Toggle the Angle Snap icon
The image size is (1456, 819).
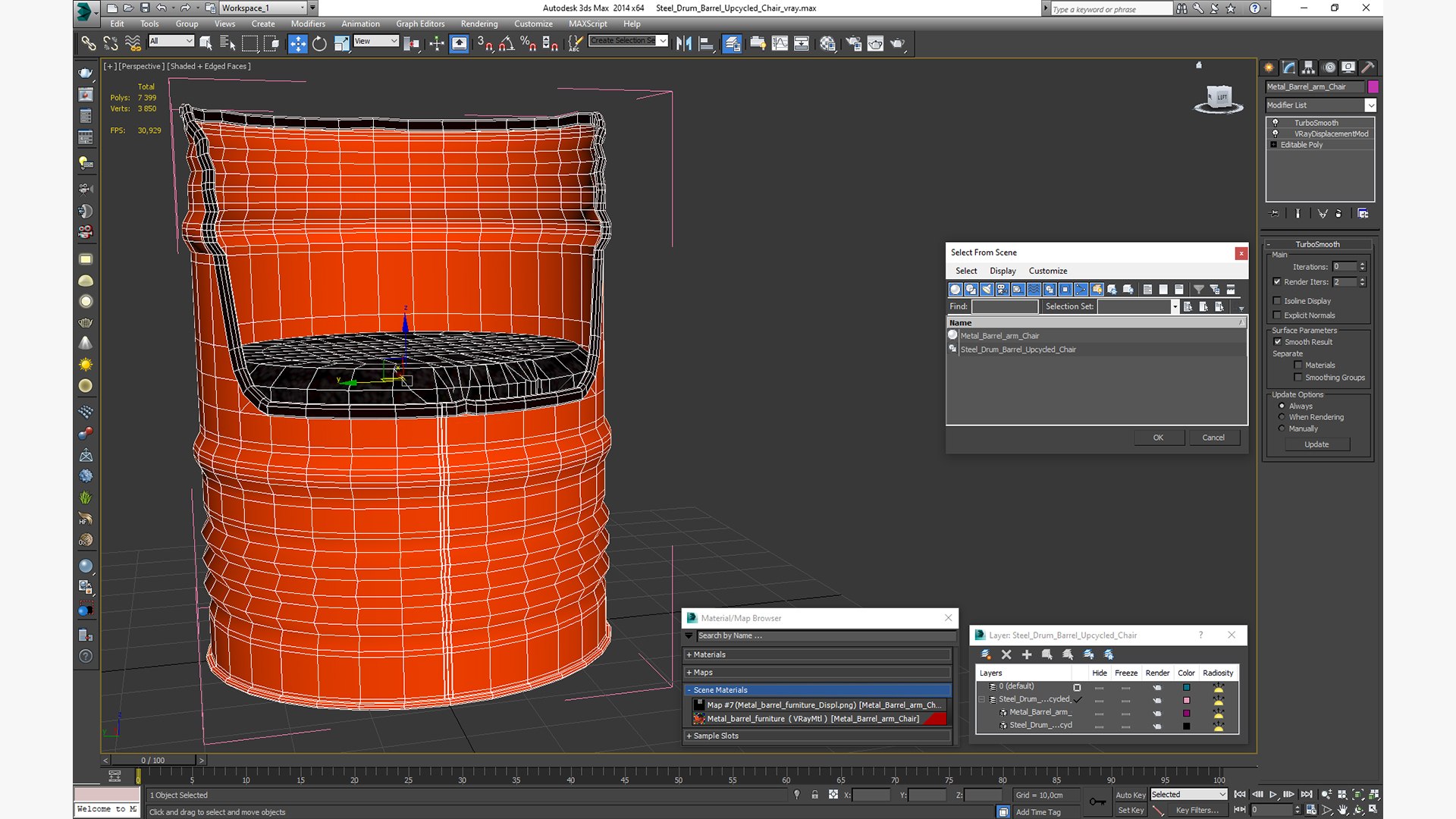click(506, 43)
